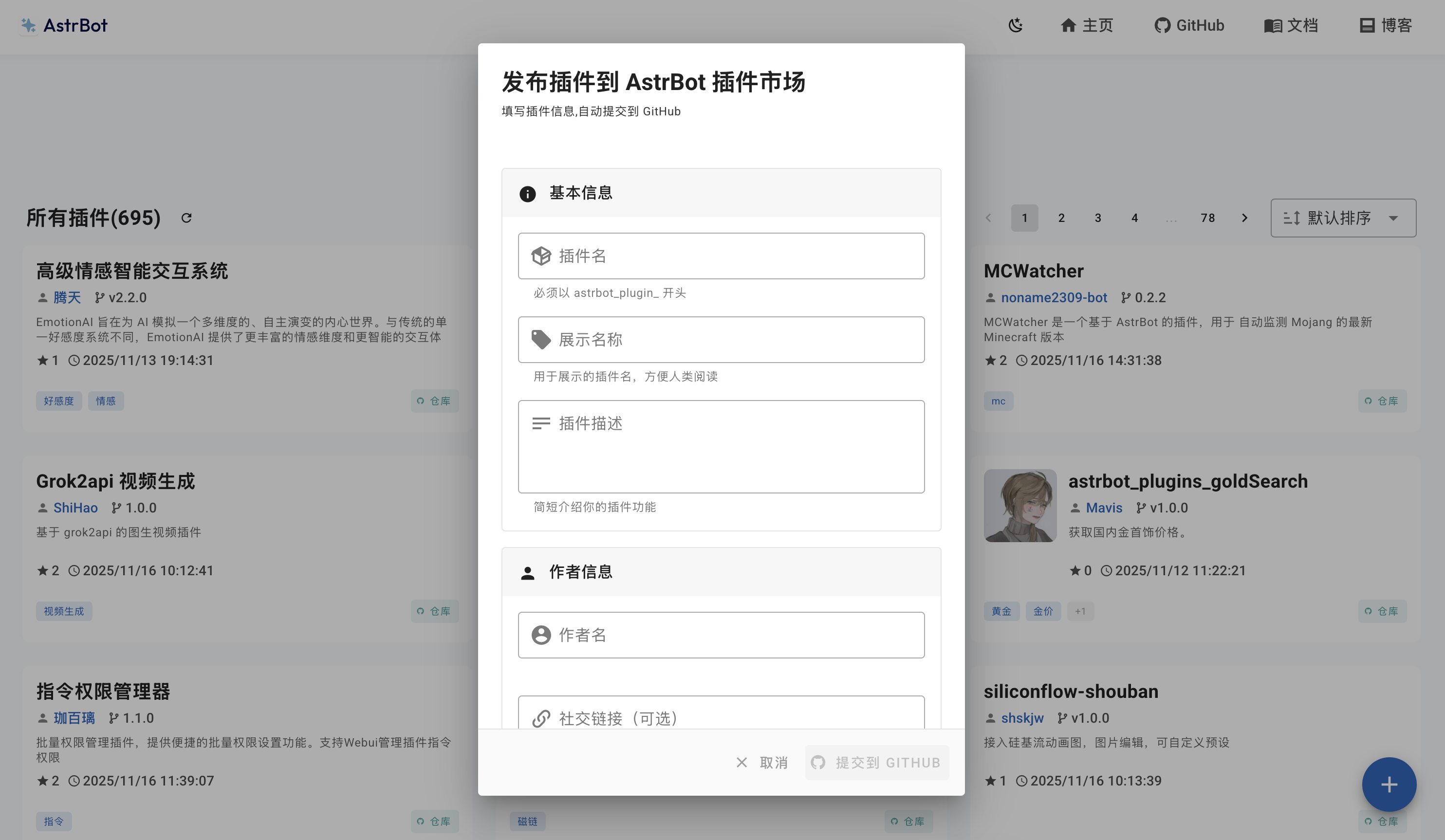
Task: Go to next page arrow
Action: point(1244,218)
